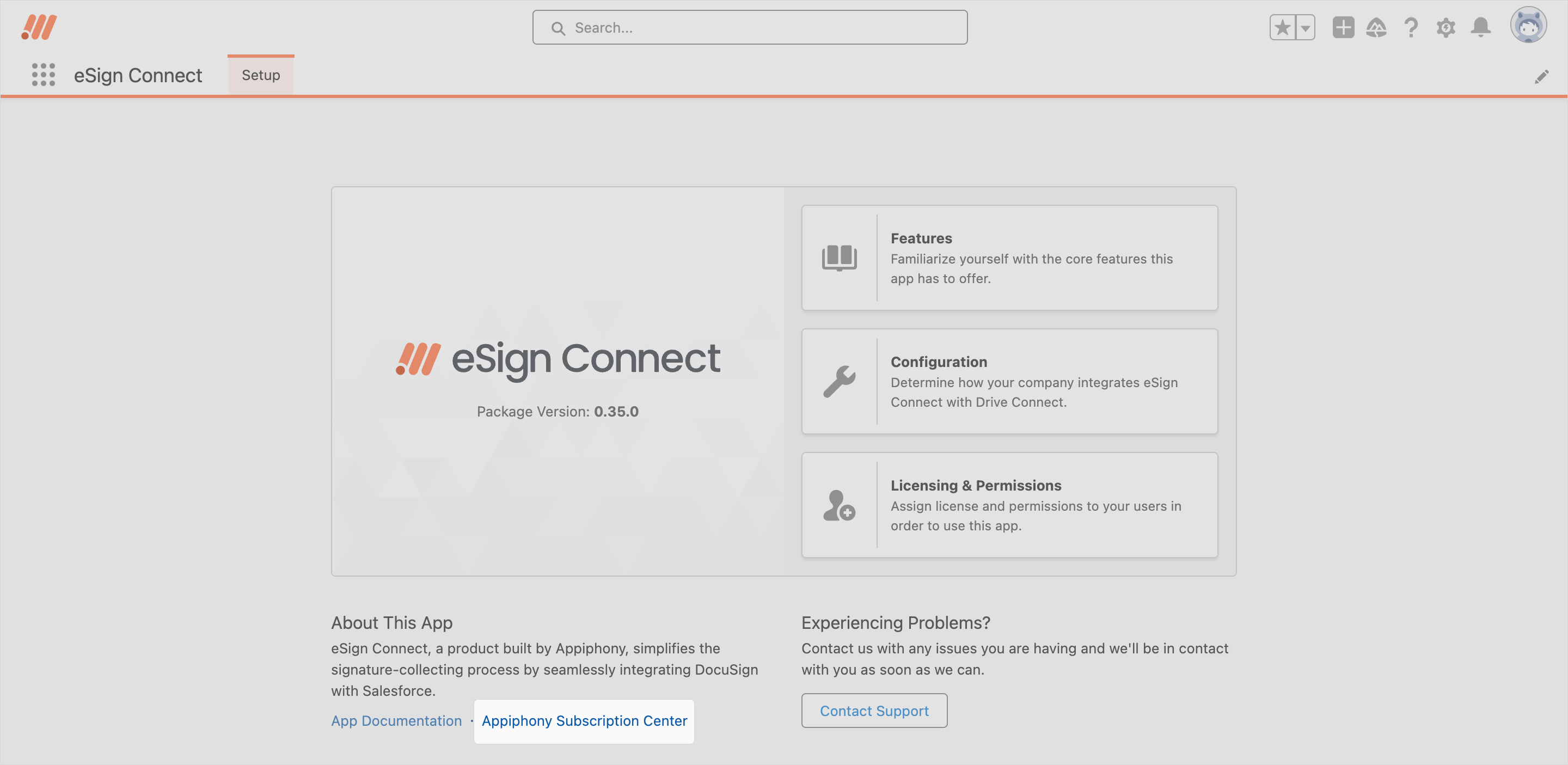Open the Appiphony Subscription Center link
The width and height of the screenshot is (1568, 765).
[x=584, y=720]
